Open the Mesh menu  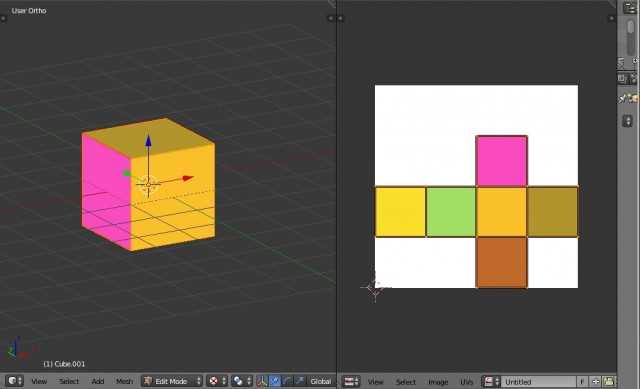pyautogui.click(x=124, y=381)
